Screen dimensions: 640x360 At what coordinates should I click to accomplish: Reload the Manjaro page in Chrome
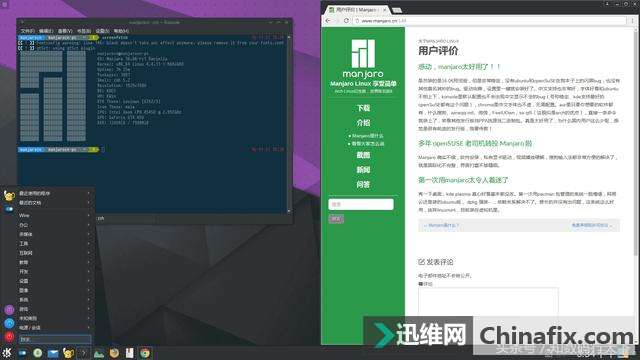tap(346, 20)
